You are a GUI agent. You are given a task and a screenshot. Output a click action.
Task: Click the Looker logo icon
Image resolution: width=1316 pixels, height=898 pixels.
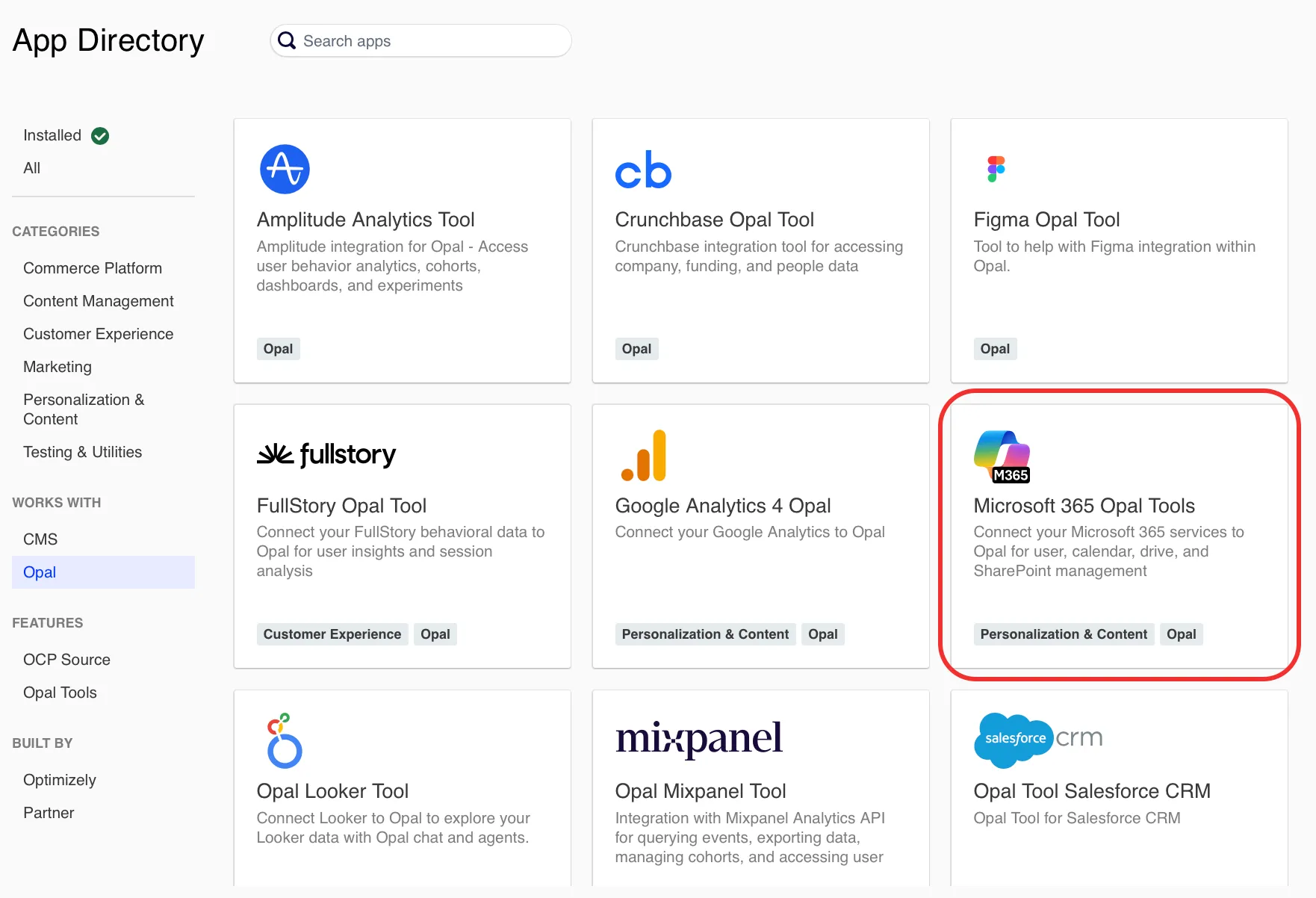284,741
